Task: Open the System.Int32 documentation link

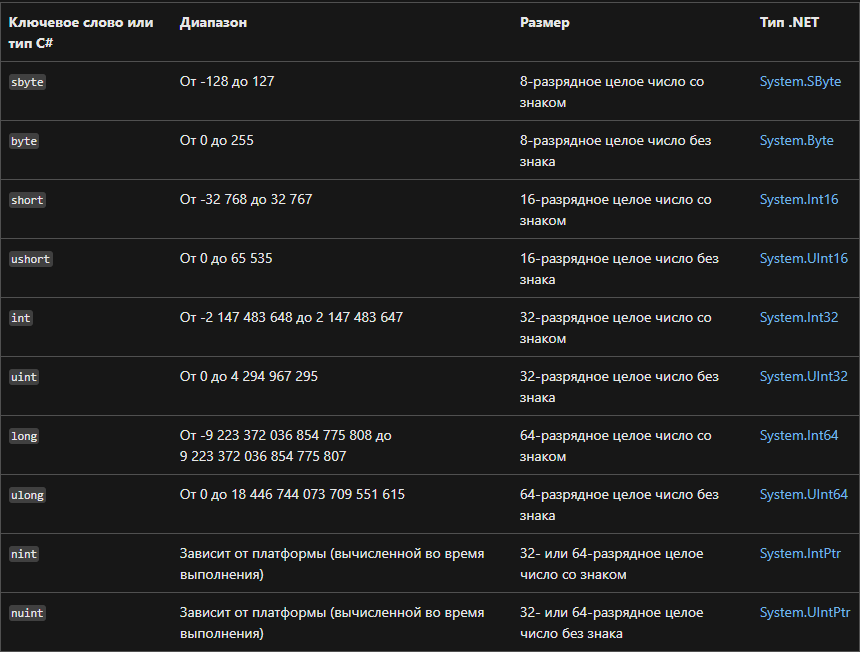Action: (x=798, y=318)
